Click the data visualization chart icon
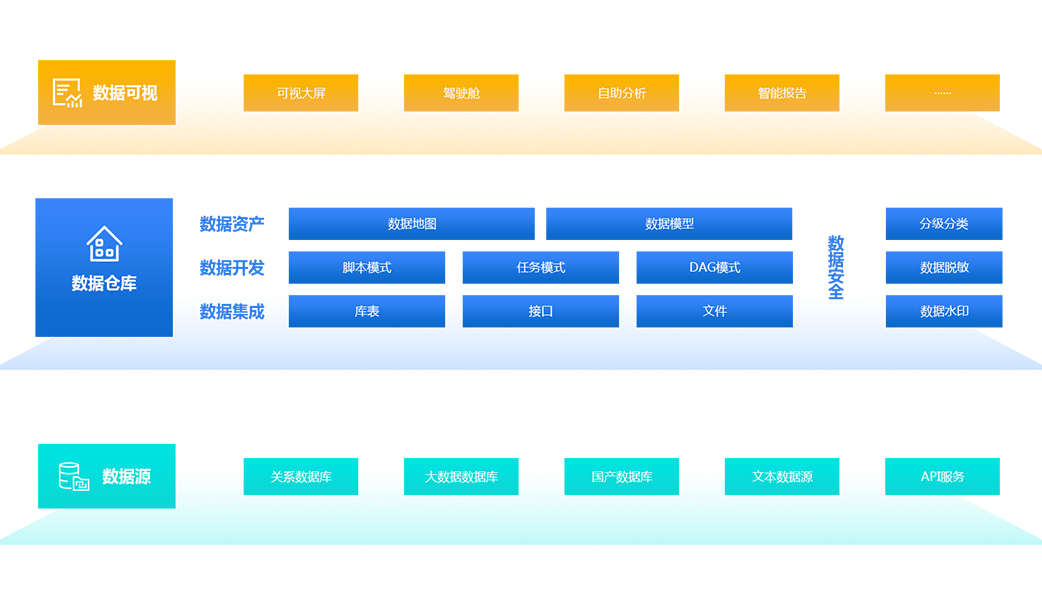This screenshot has height=604, width=1042. coord(68,93)
